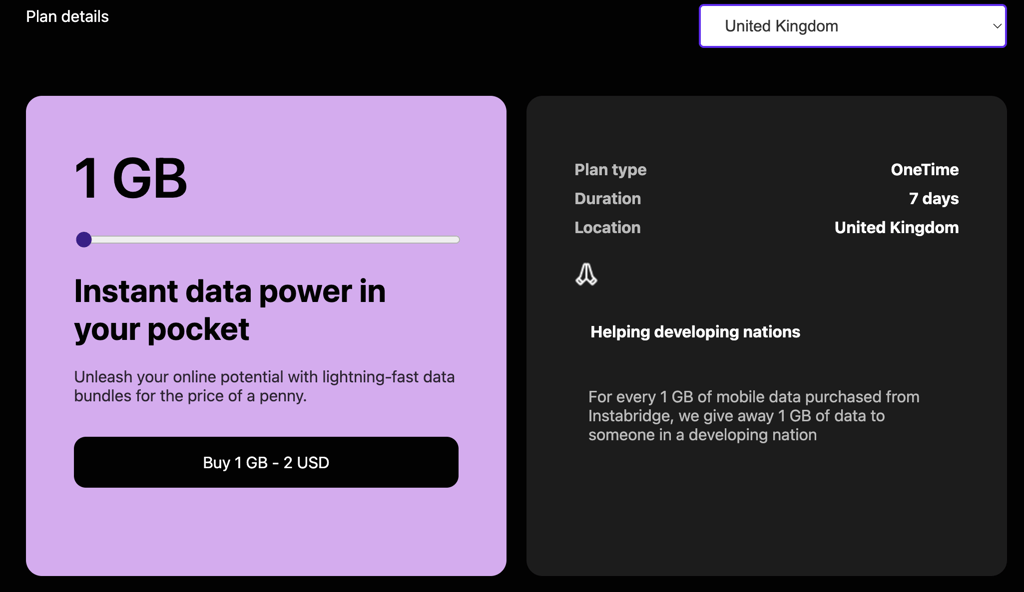Click the "7 days" duration value
1024x592 pixels.
point(934,199)
